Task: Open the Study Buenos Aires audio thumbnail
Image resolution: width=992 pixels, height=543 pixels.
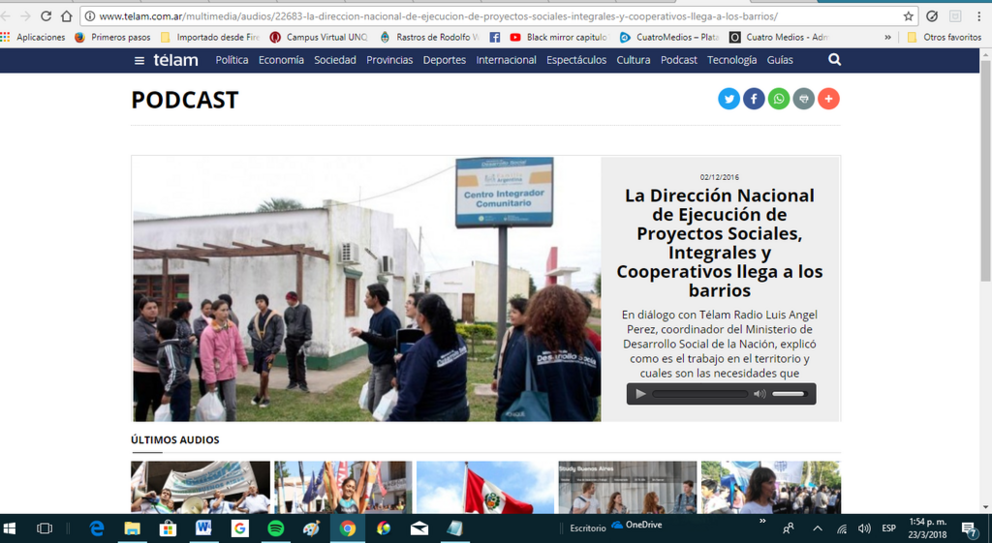Action: click(x=628, y=487)
